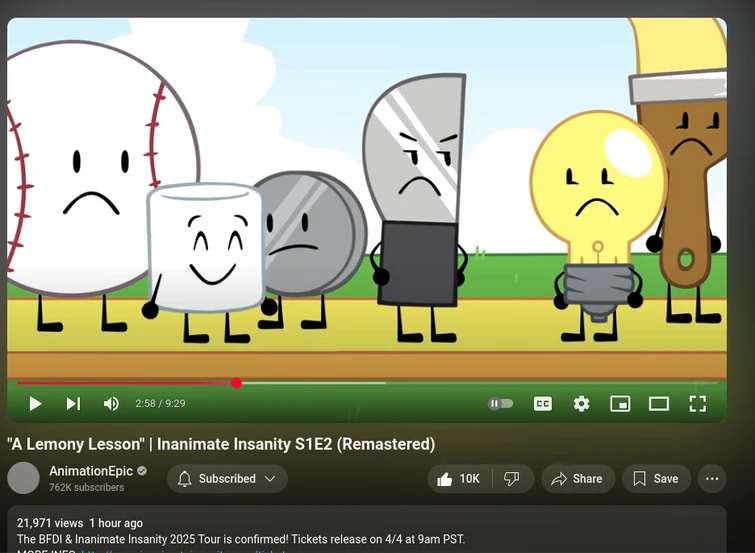Skip to the next video
The image size is (755, 553).
(x=73, y=404)
